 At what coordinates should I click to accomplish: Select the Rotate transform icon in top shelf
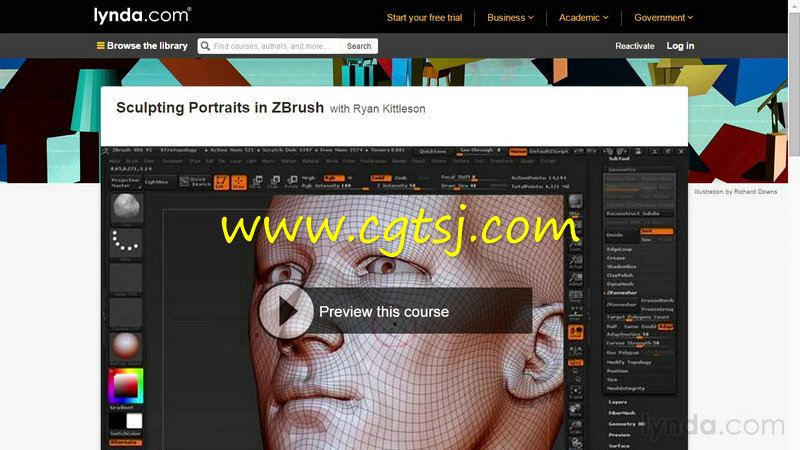291,182
